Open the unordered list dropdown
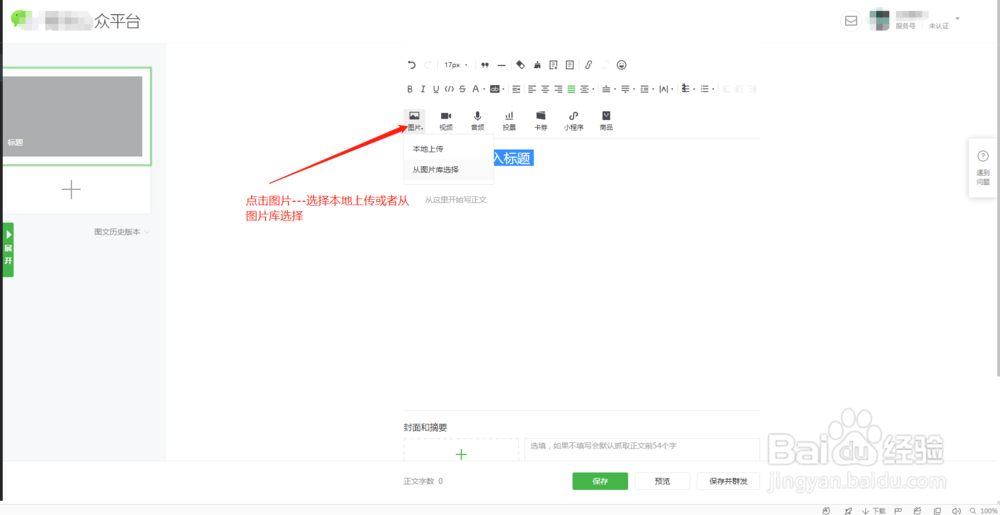The image size is (1000, 515). tap(708, 89)
